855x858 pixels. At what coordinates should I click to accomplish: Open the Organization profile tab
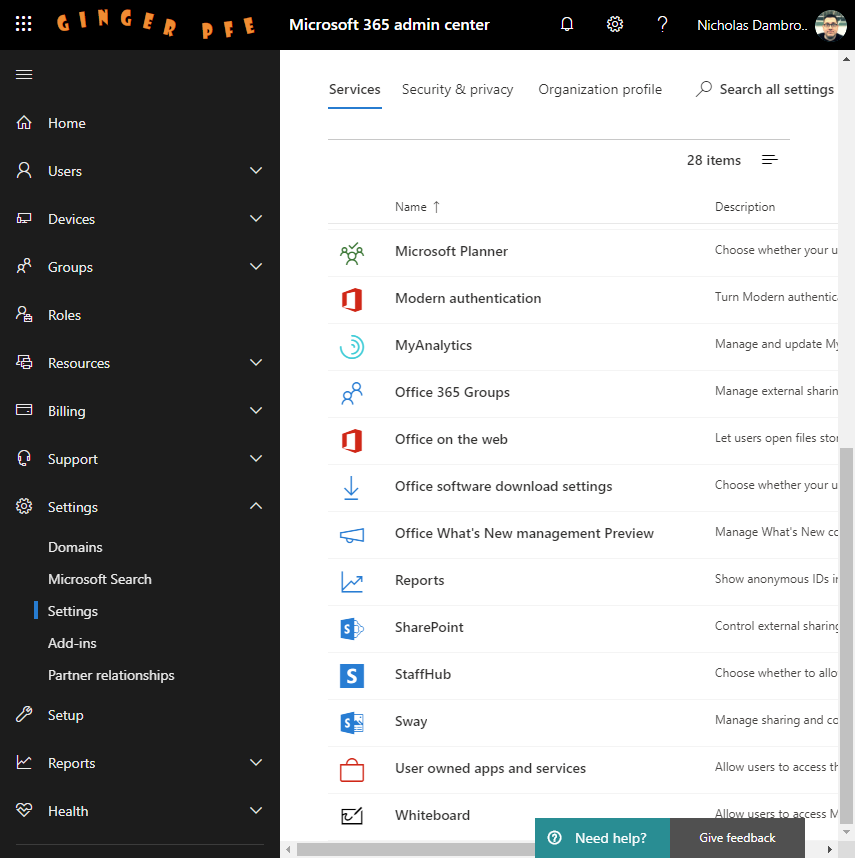[599, 89]
